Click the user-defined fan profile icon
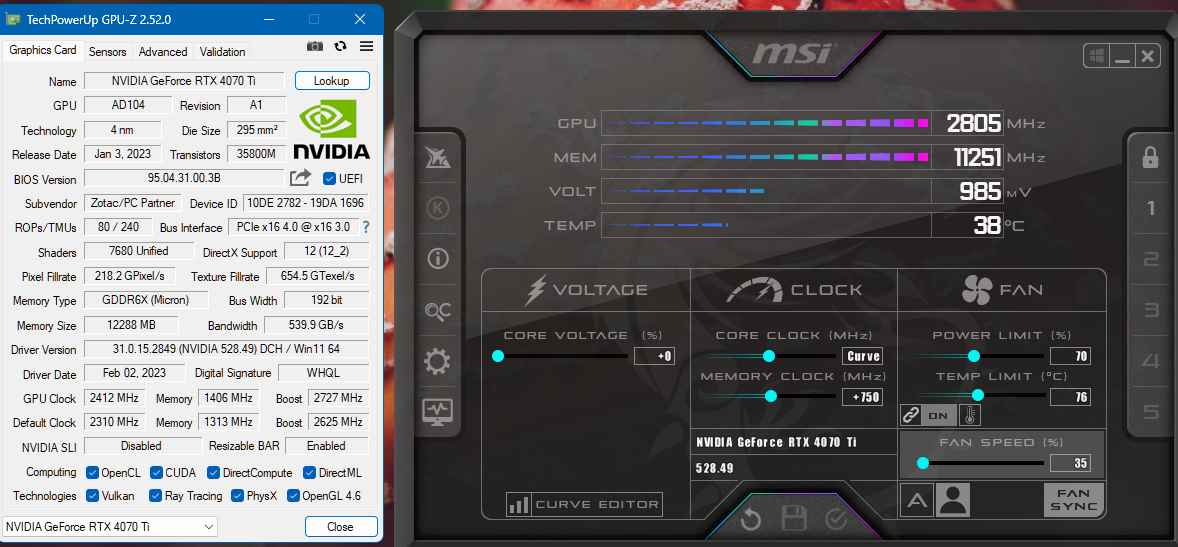 953,500
